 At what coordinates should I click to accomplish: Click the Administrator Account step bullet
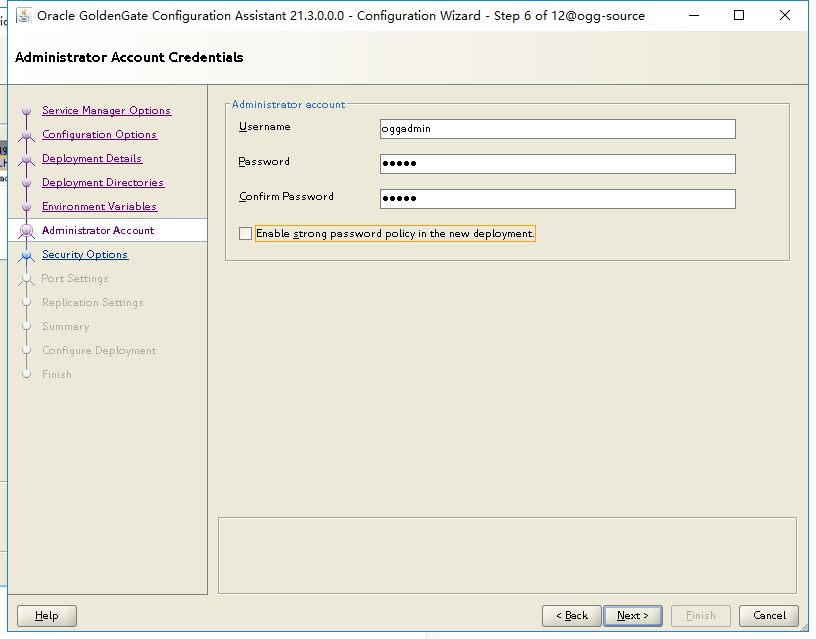tap(27, 231)
